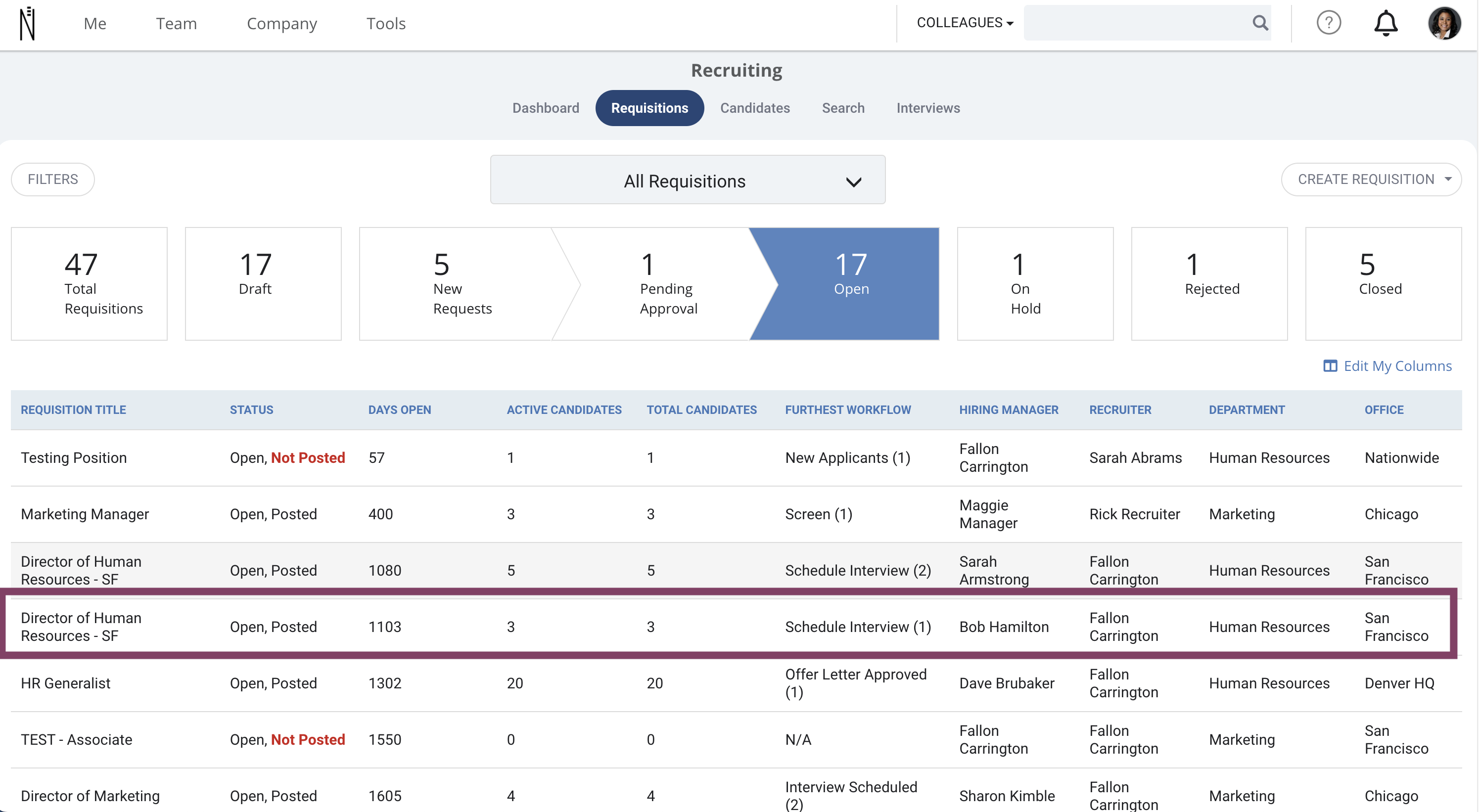
Task: Click the Denver HQ office cell
Action: (x=1399, y=683)
